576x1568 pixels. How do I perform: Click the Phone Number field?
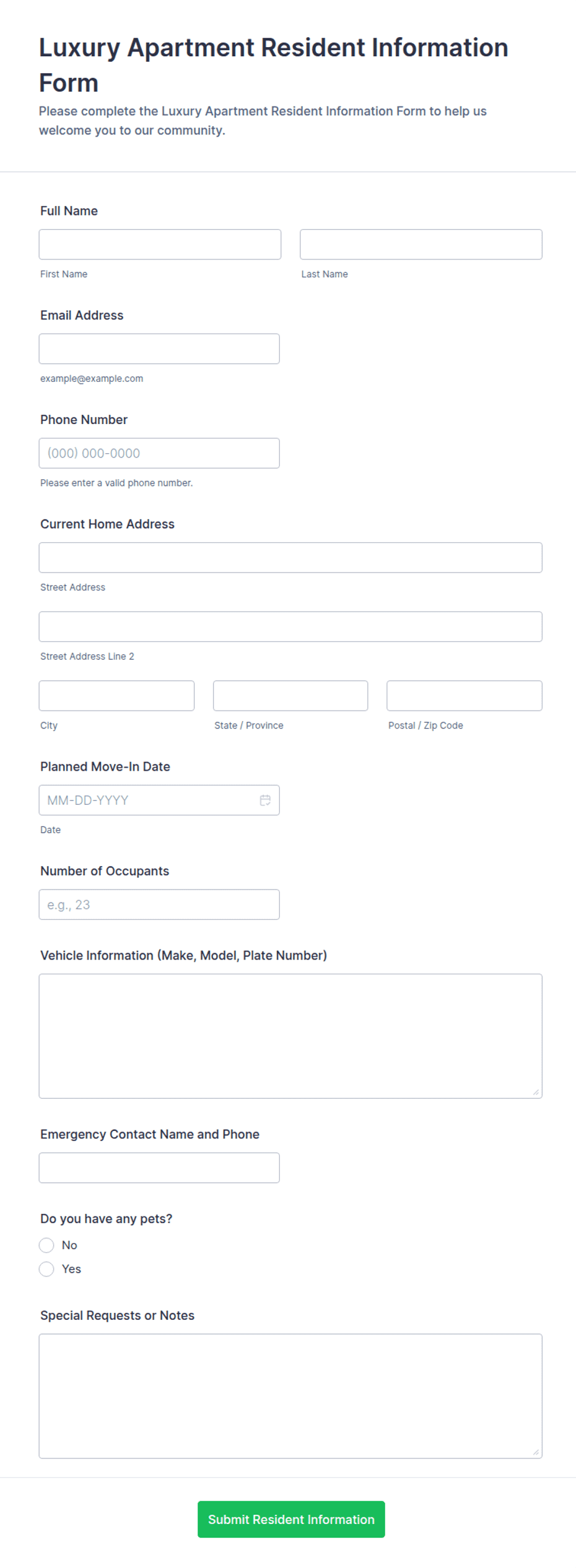[159, 453]
